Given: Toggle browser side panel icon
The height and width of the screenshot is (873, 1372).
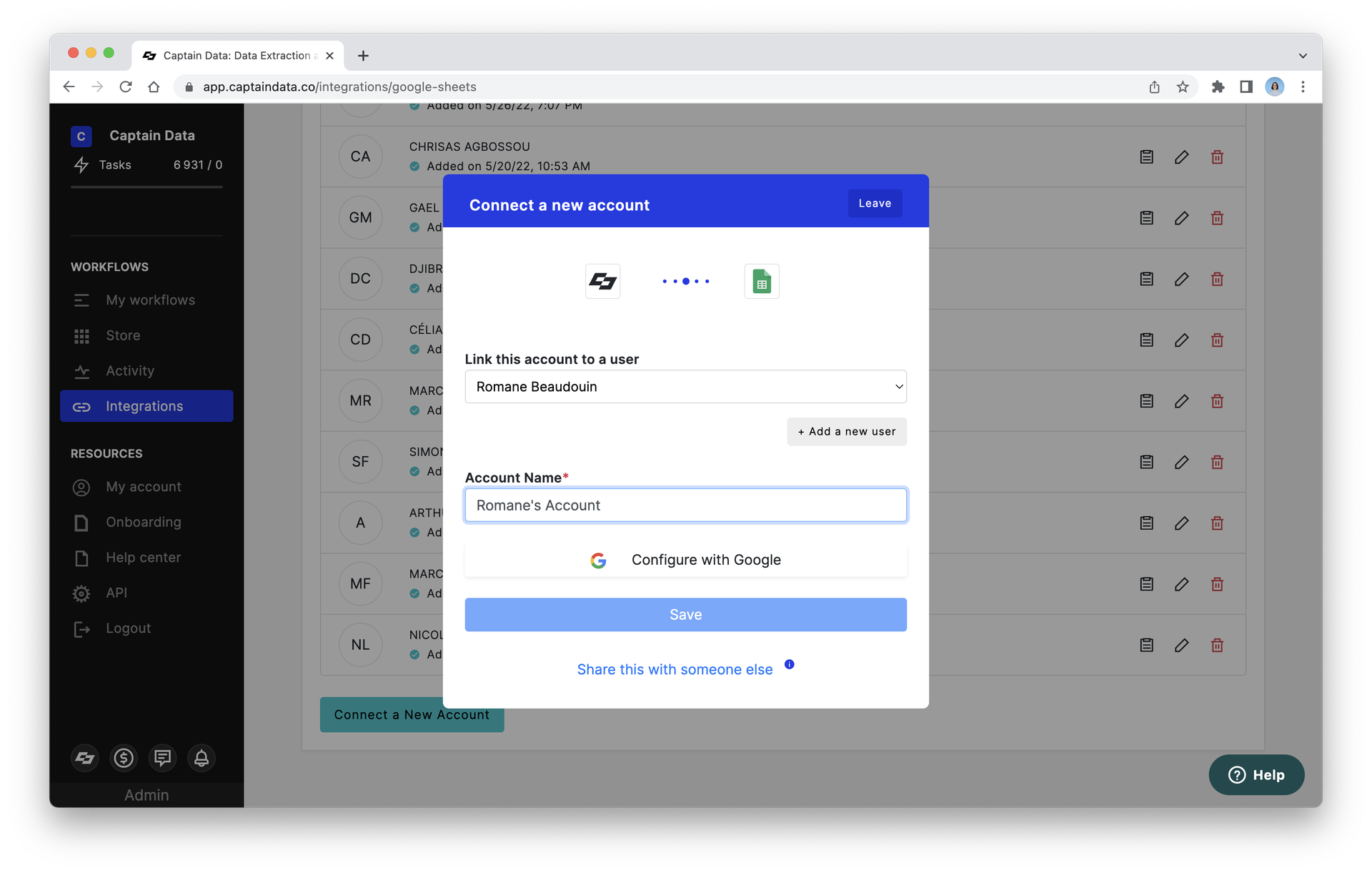Looking at the screenshot, I should [x=1246, y=87].
